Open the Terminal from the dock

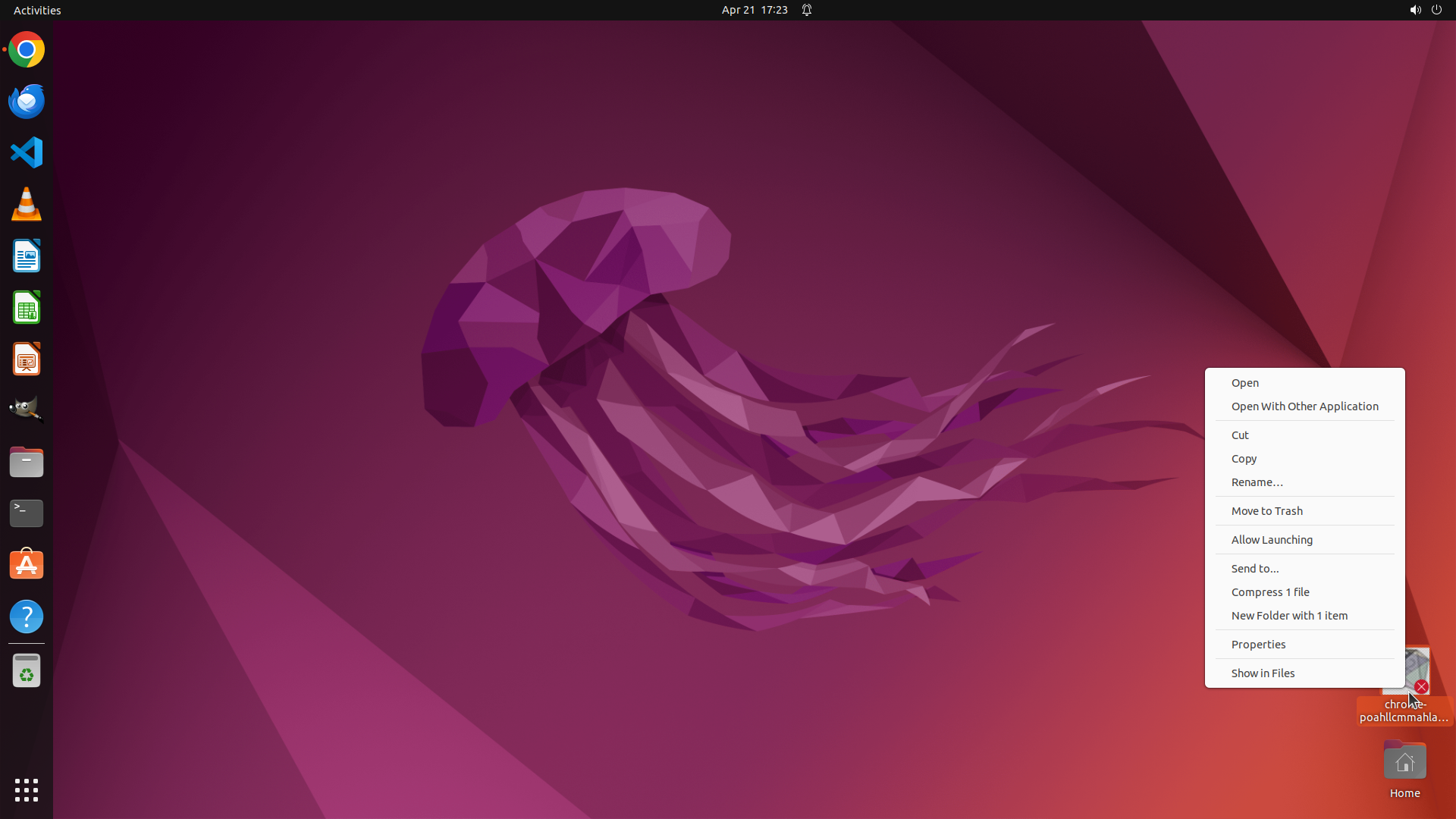27,513
